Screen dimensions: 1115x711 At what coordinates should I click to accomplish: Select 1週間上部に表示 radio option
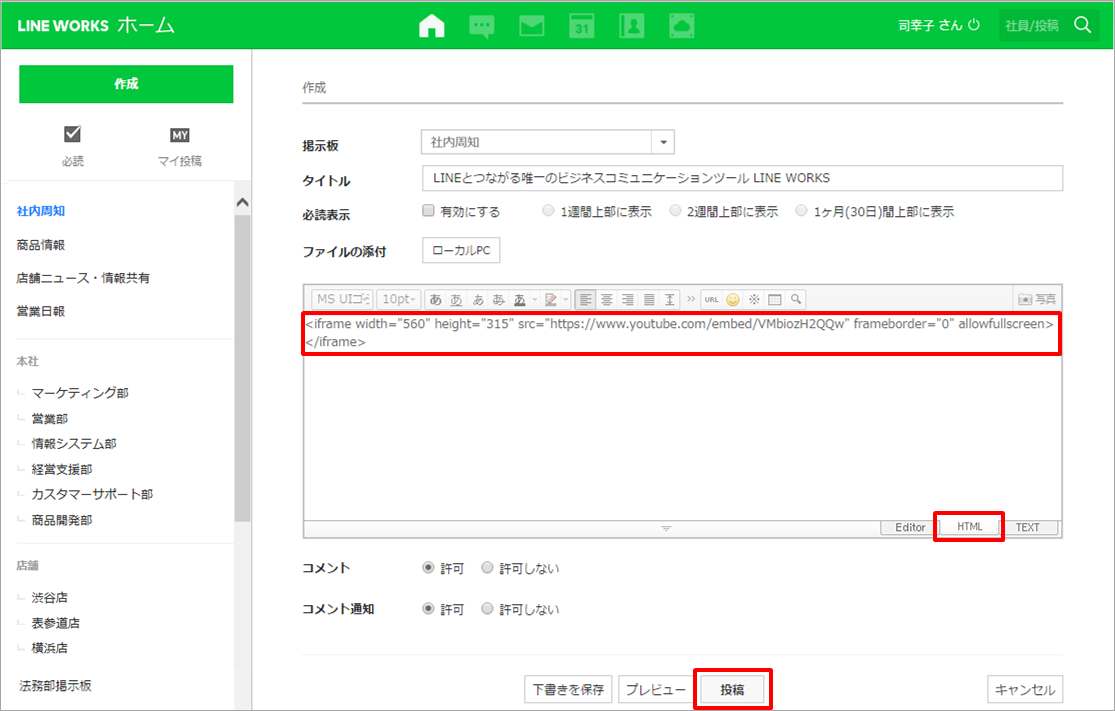click(547, 212)
